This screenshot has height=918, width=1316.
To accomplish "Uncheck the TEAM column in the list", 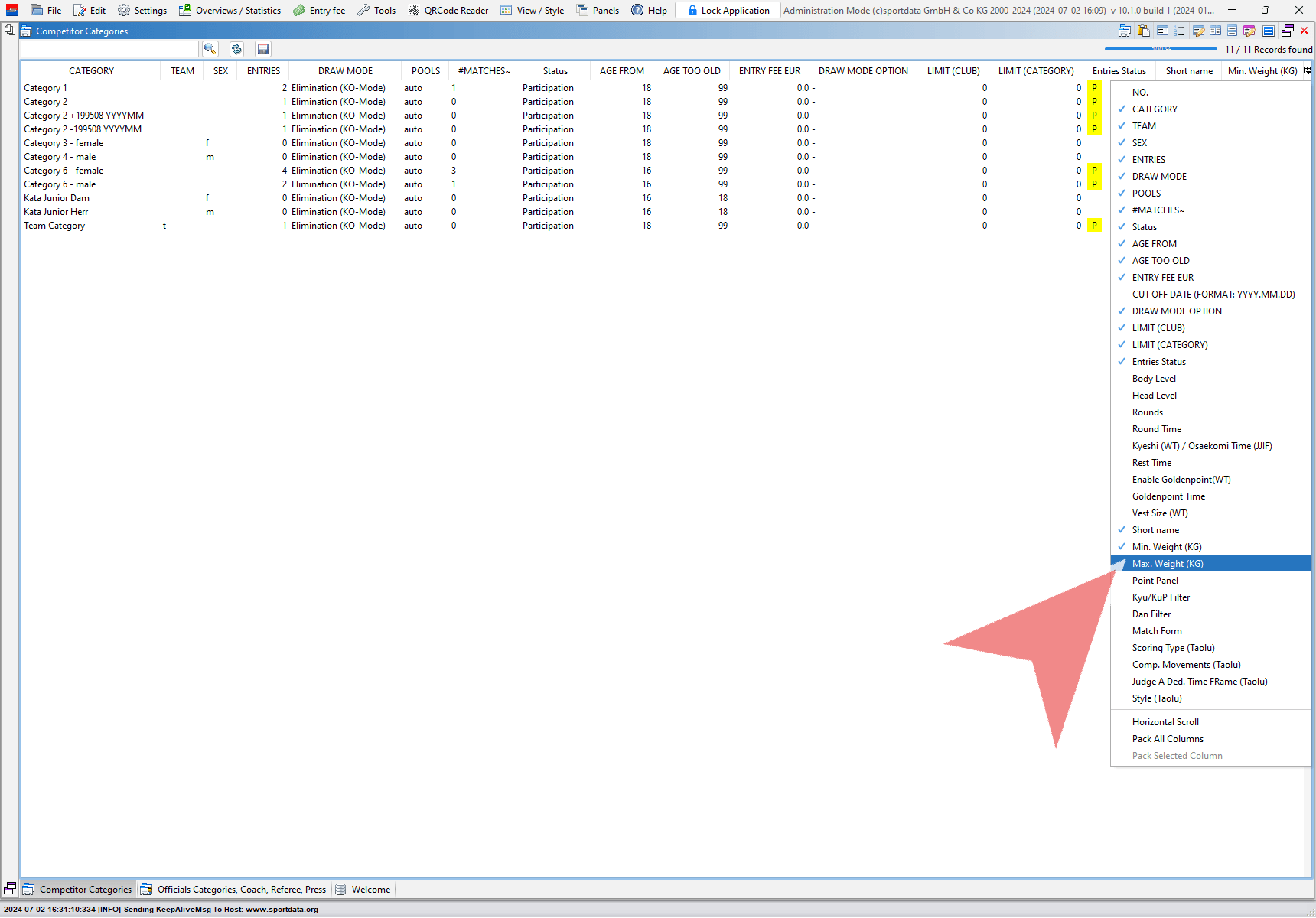I will point(1144,126).
